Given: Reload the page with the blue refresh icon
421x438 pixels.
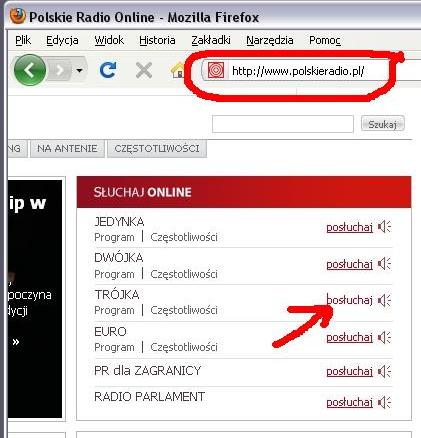Looking at the screenshot, I should [x=108, y=70].
